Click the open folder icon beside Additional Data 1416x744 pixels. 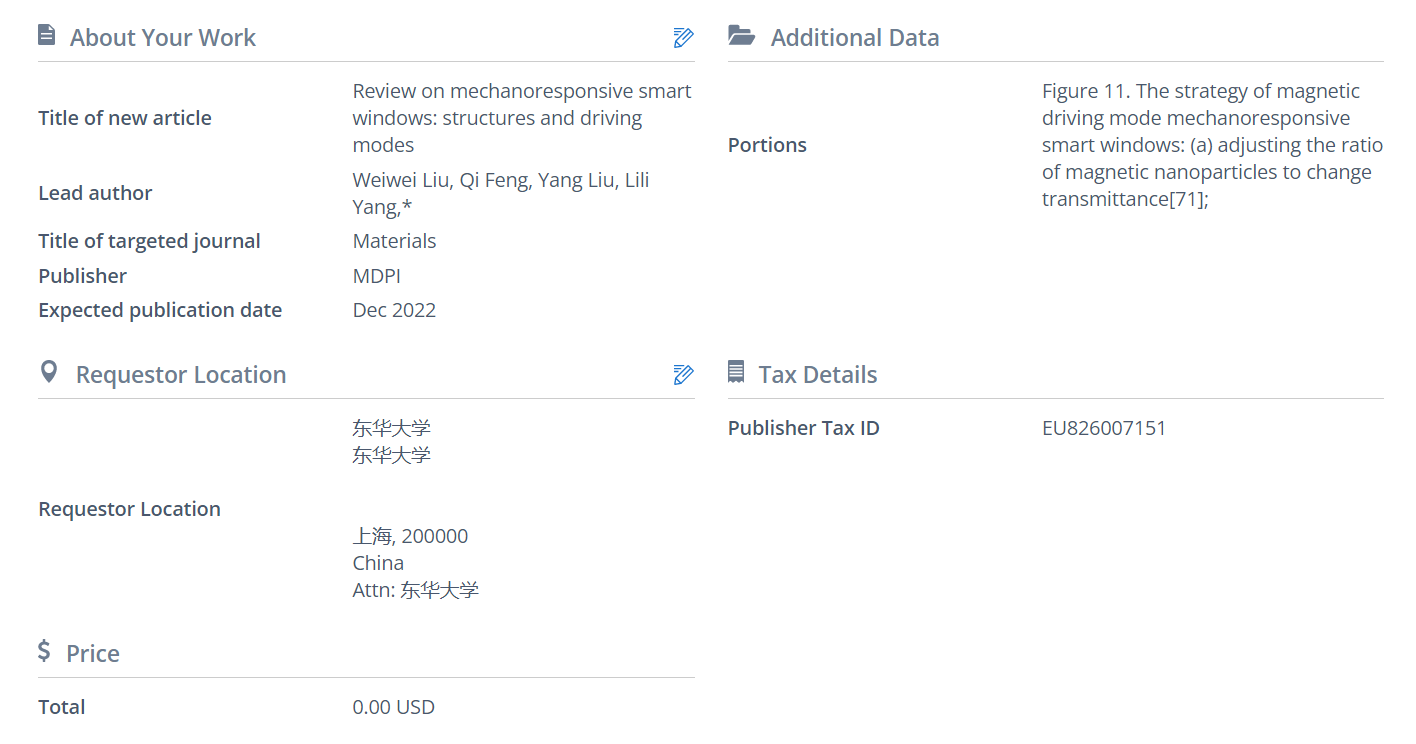[741, 37]
